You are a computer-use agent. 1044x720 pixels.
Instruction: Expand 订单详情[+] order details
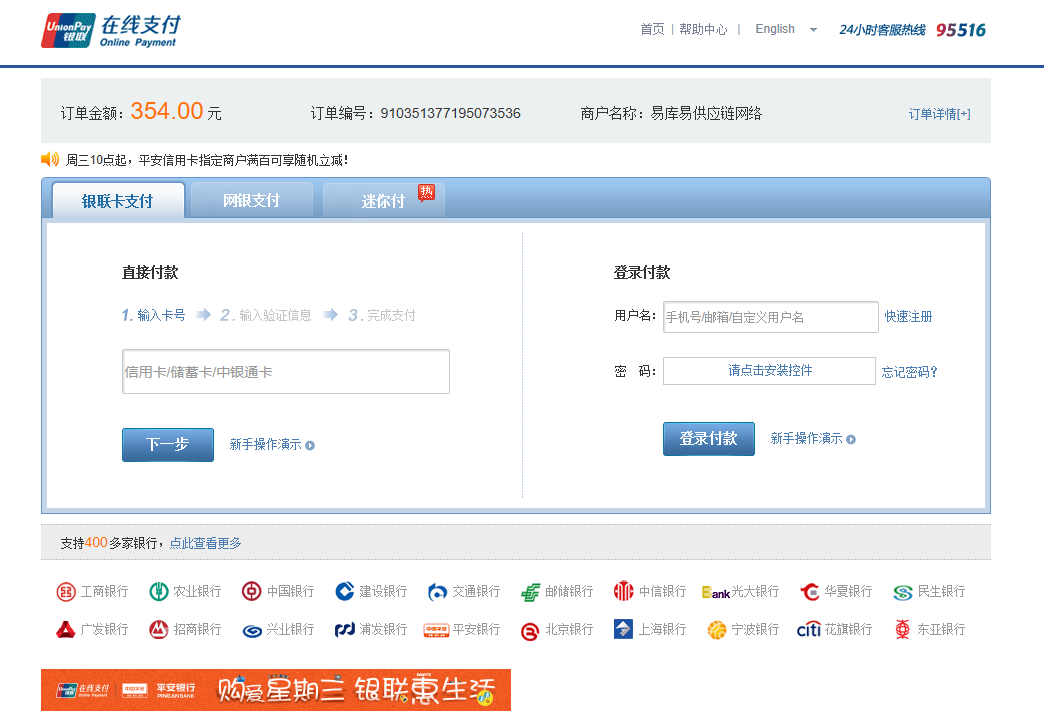[939, 114]
